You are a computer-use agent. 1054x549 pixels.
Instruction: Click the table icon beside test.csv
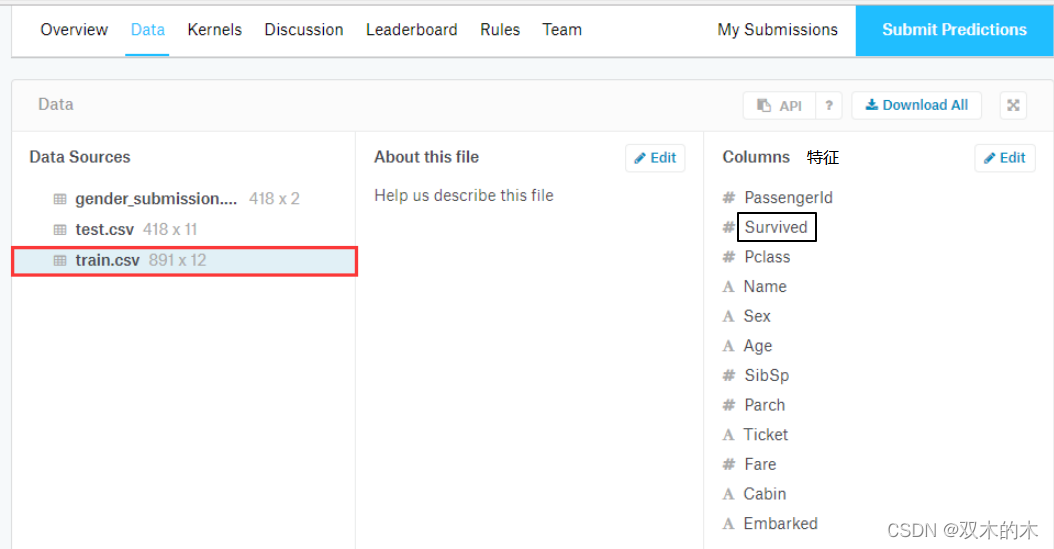(60, 230)
